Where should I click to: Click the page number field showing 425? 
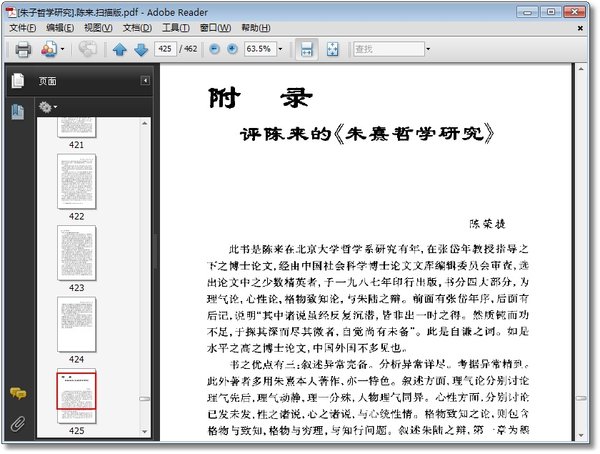(165, 49)
